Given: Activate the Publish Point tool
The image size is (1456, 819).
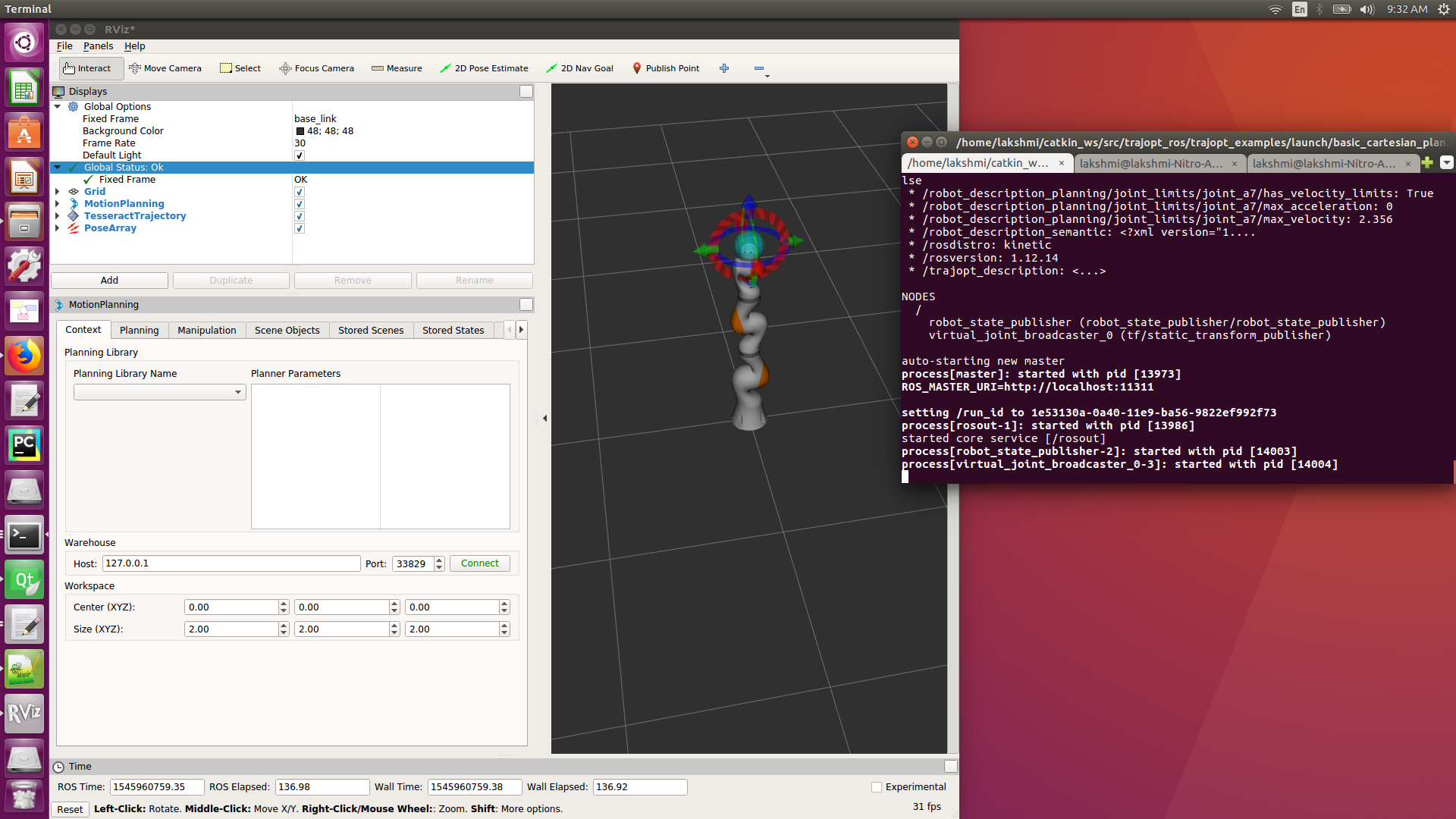Looking at the screenshot, I should (x=666, y=68).
